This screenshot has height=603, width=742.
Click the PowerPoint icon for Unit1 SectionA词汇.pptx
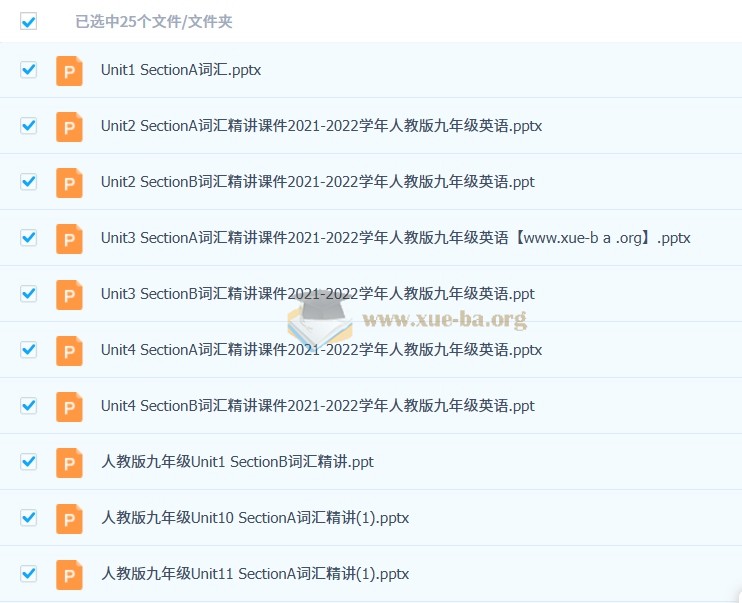pos(69,71)
